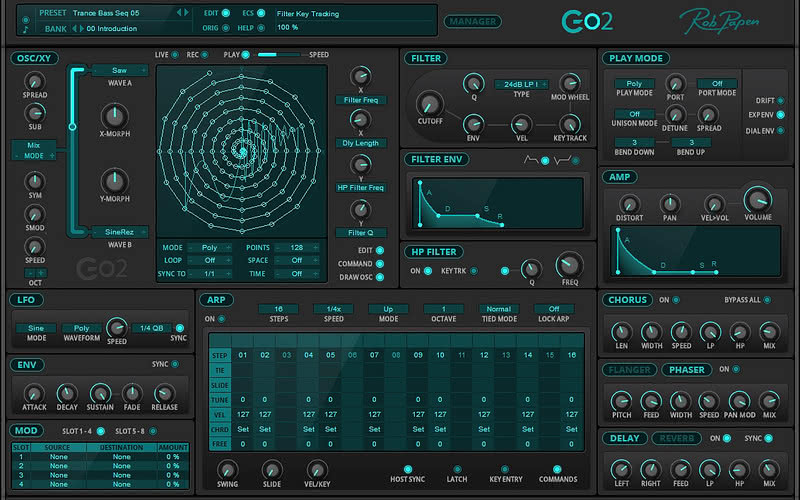Click the oscillator SPREAD knob
This screenshot has height=500, width=800.
pos(35,82)
